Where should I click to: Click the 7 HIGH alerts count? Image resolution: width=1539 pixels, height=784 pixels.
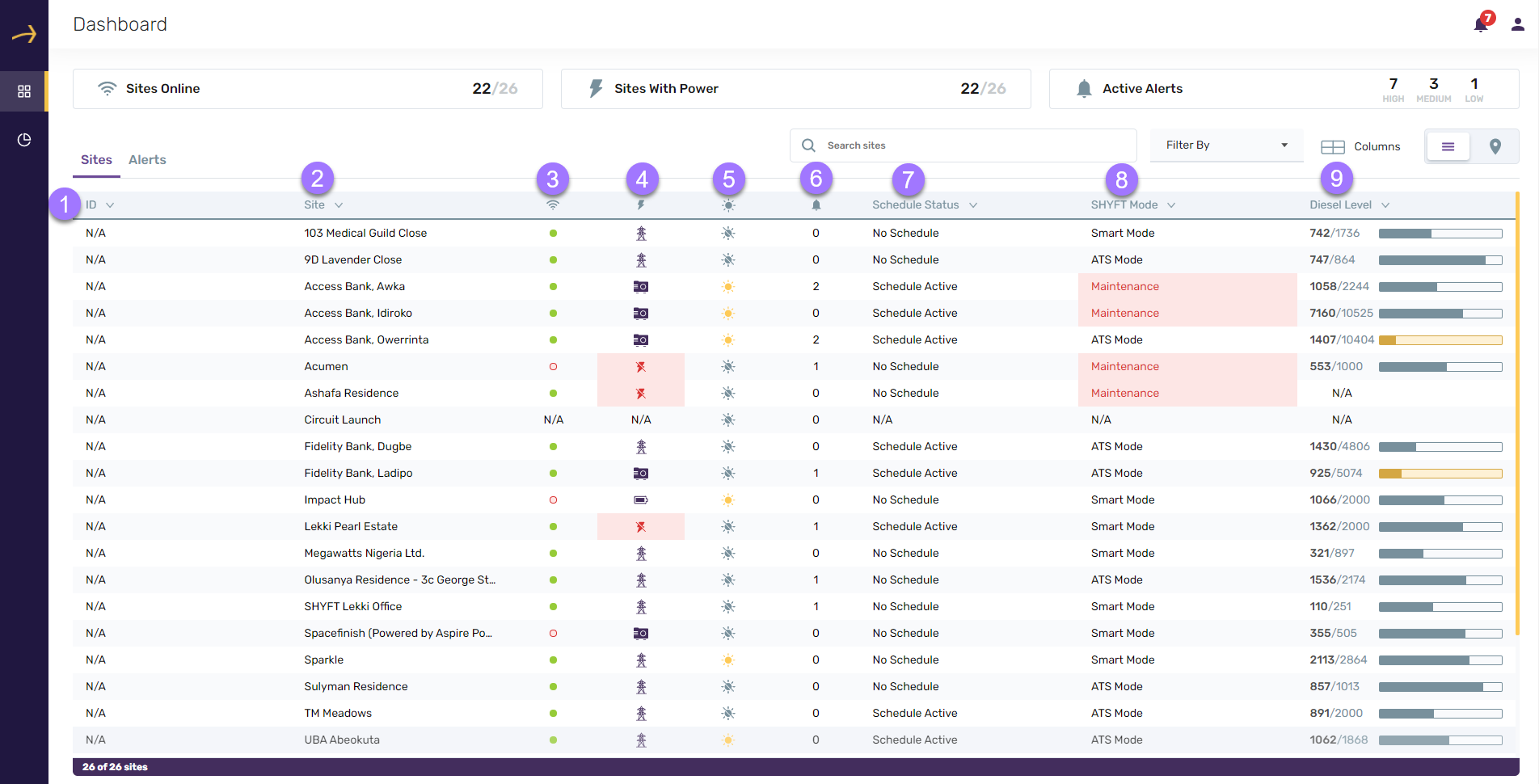(x=1393, y=89)
